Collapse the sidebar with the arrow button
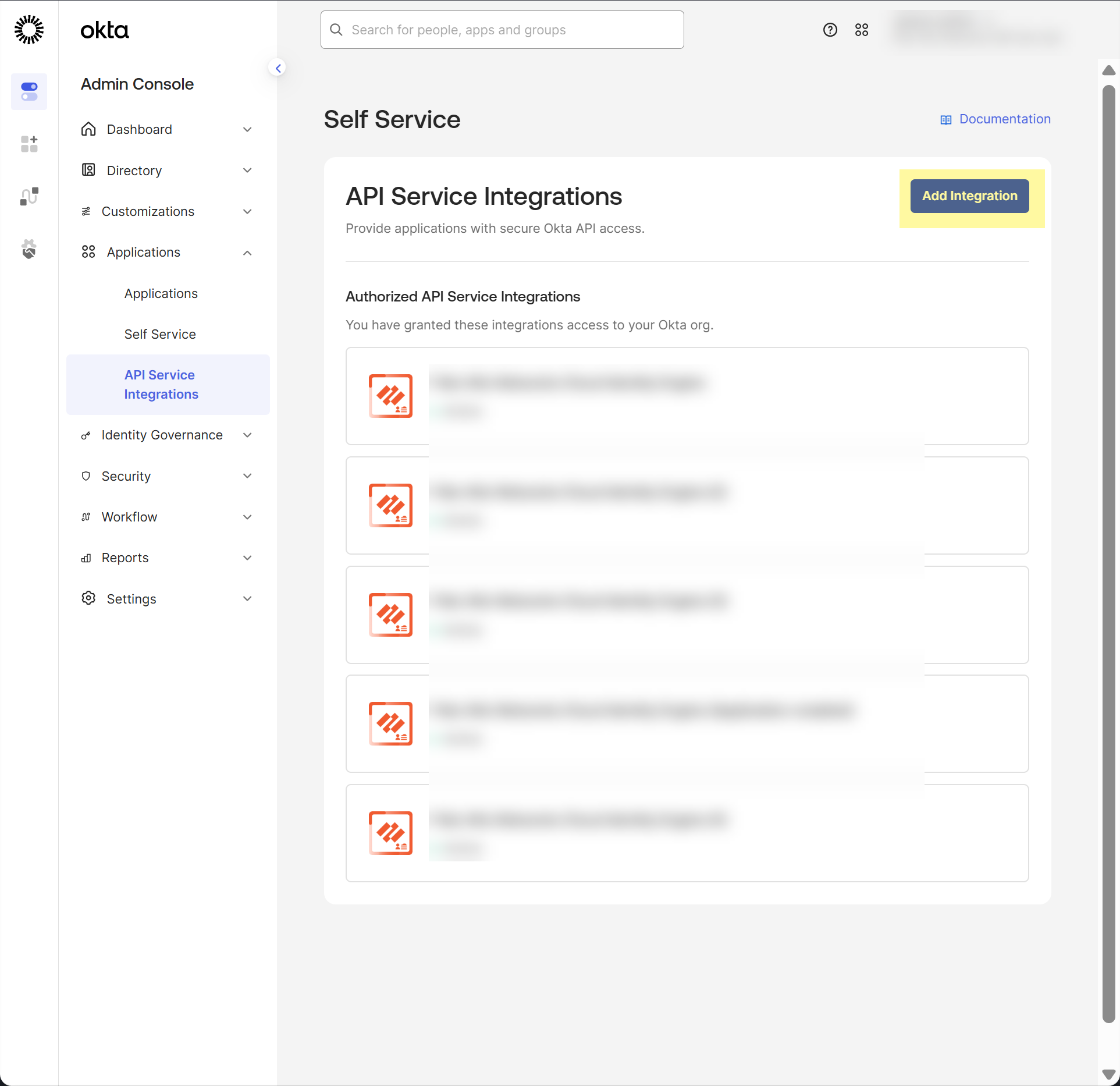 tap(278, 69)
